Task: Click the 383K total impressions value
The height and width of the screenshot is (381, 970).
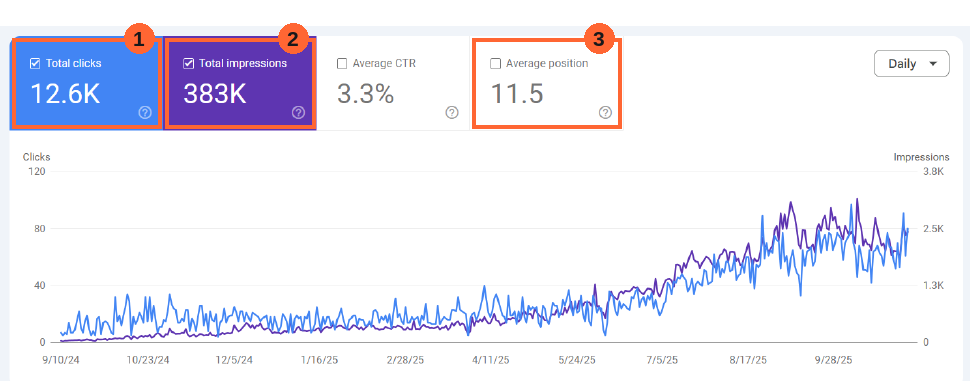Action: point(215,93)
